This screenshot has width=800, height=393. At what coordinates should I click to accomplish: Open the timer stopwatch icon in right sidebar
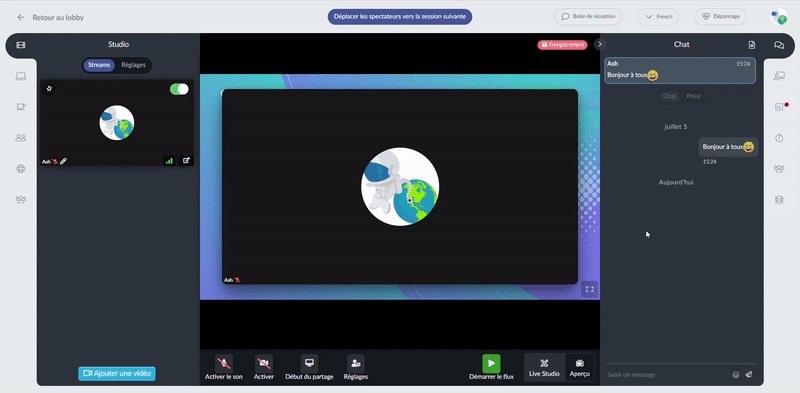pyautogui.click(x=779, y=138)
